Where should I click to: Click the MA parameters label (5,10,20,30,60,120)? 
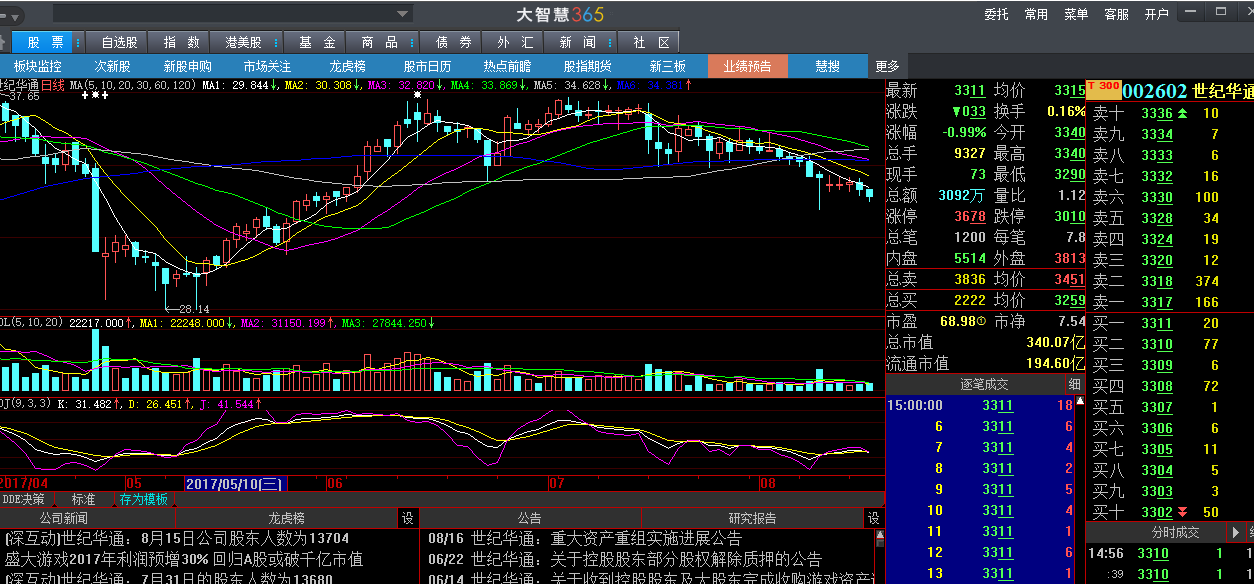(x=132, y=86)
